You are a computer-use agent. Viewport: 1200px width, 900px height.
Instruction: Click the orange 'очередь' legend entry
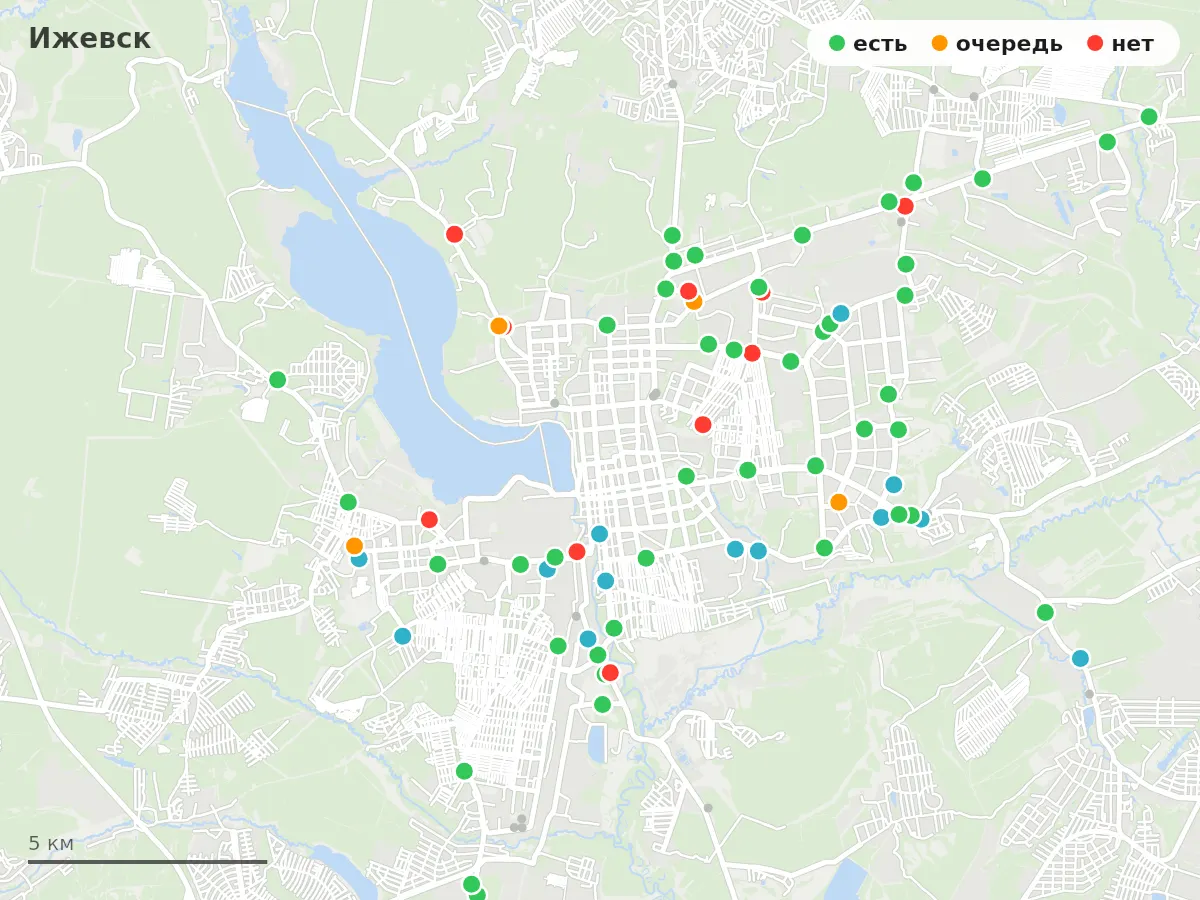996,44
